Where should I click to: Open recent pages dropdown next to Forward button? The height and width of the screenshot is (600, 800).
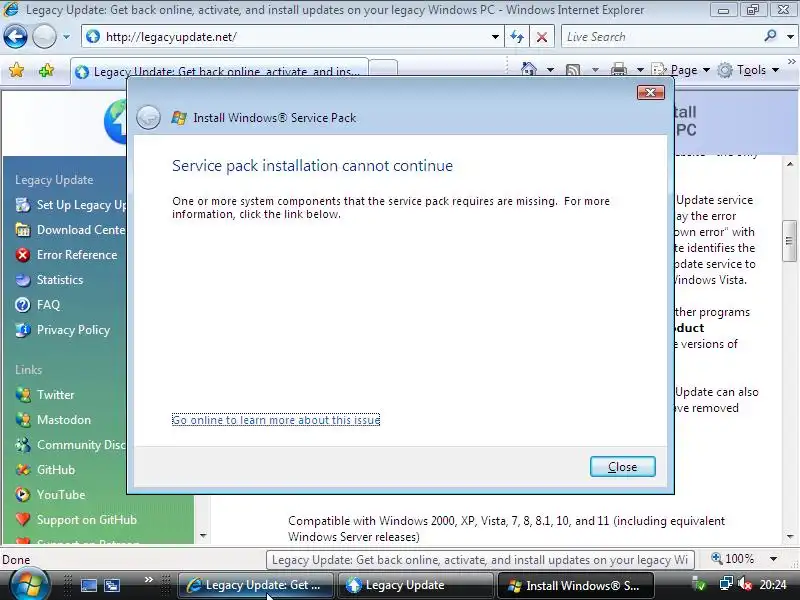tap(66, 37)
